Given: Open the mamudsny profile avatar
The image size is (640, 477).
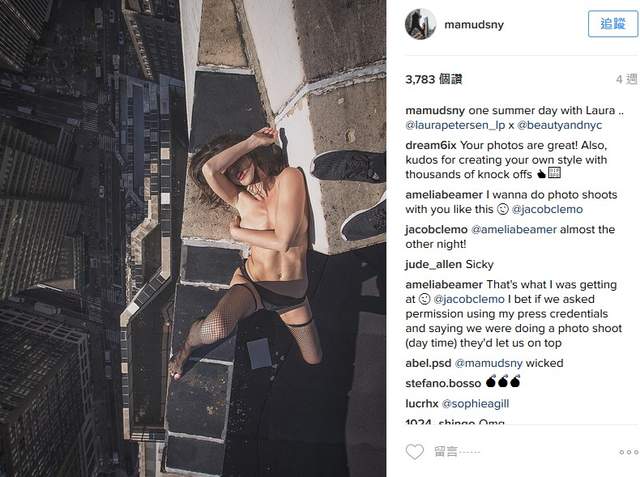Looking at the screenshot, I should [420, 24].
